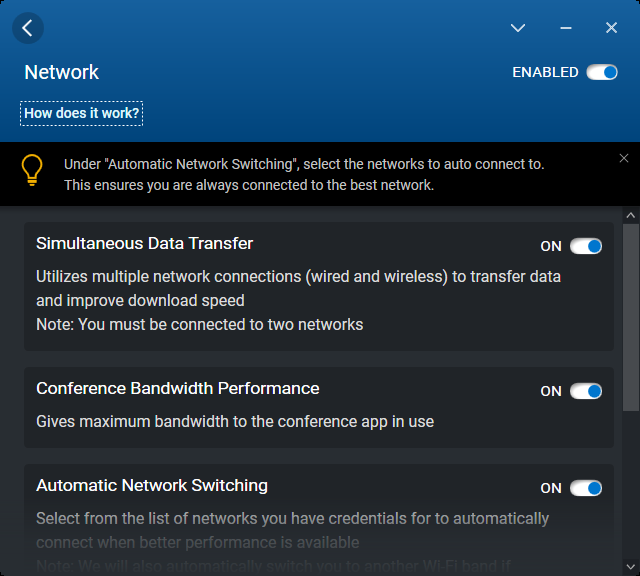This screenshot has width=640, height=576.
Task: Click the tip text about auto connect networks
Action: [305, 174]
